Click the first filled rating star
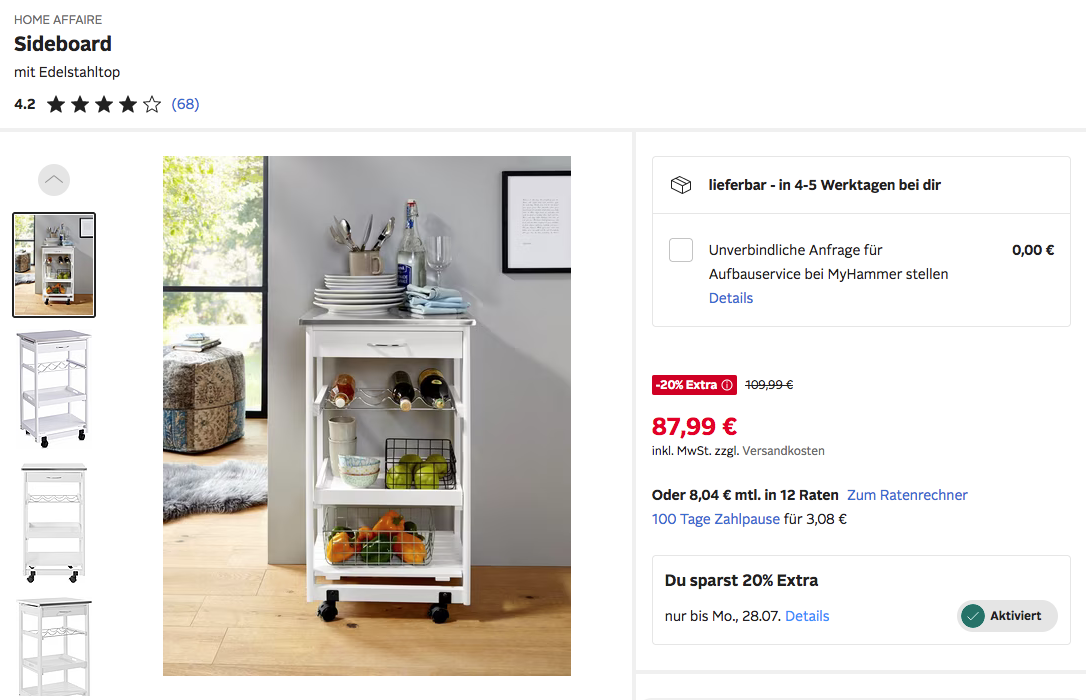This screenshot has width=1086, height=700. point(56,105)
